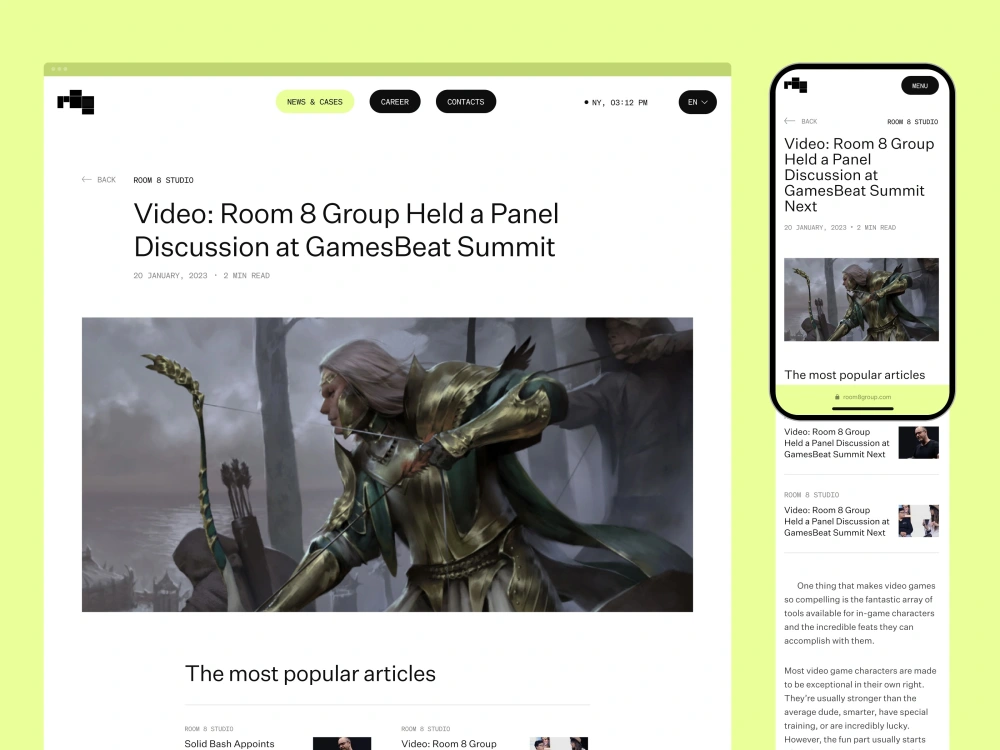Viewport: 1000px width, 750px height.
Task: Tap the mobile article headline
Action: coord(859,175)
